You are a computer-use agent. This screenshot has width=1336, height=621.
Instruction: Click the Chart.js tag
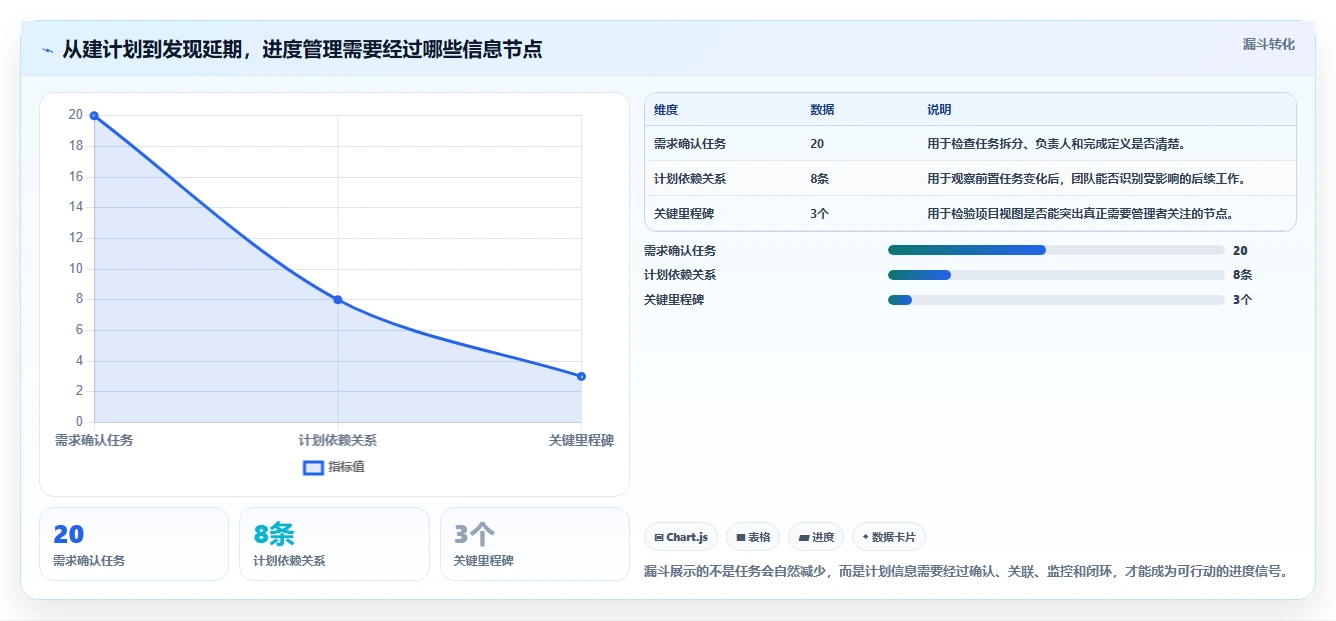click(x=681, y=537)
